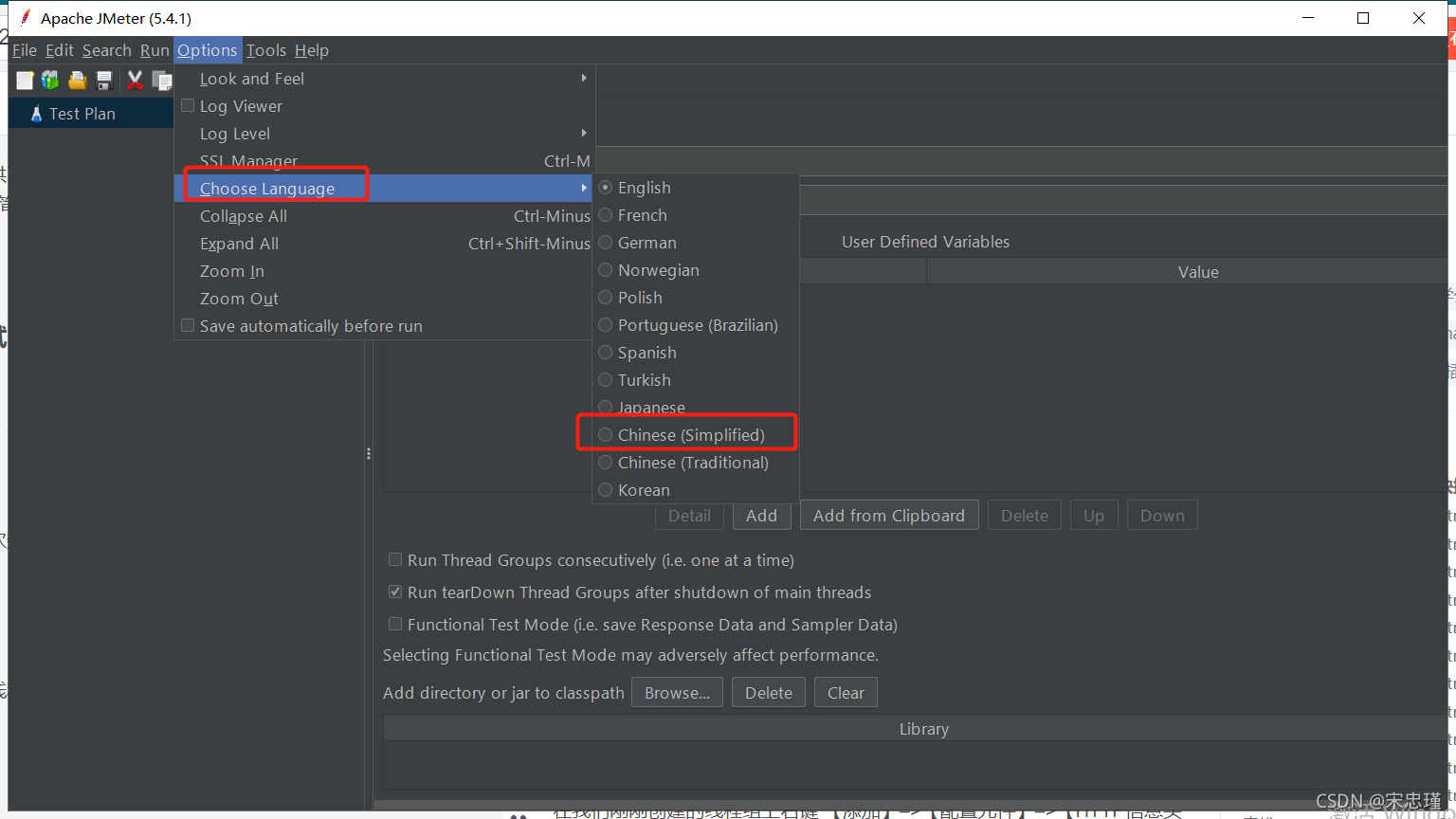This screenshot has width=1456, height=819.
Task: Select Turkish language option
Action: tap(696, 380)
